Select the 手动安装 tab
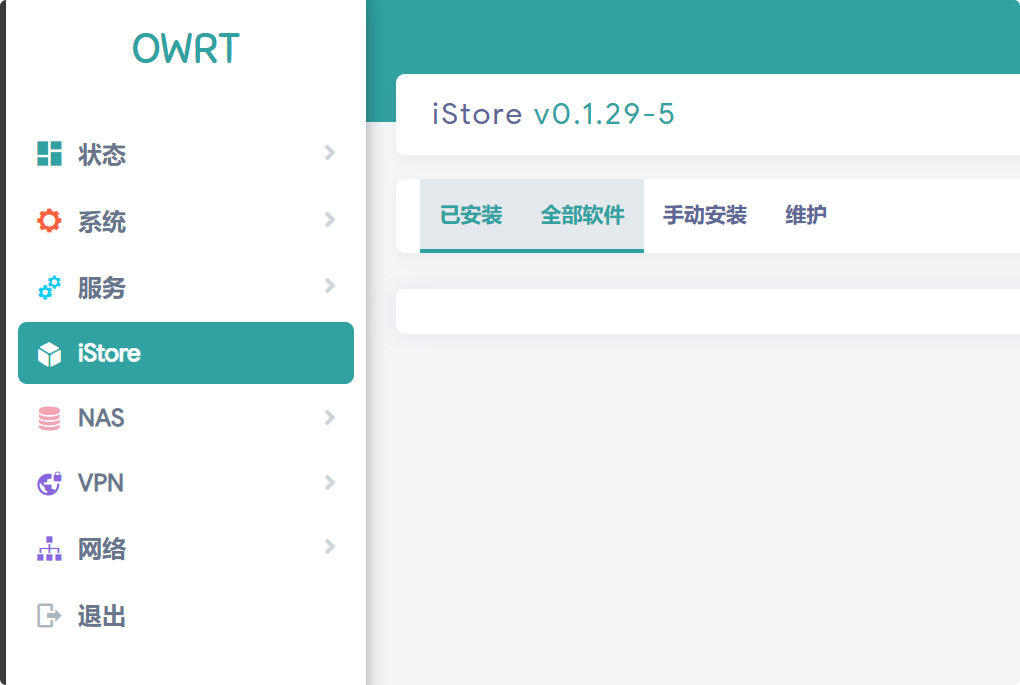The image size is (1020, 685). [705, 215]
